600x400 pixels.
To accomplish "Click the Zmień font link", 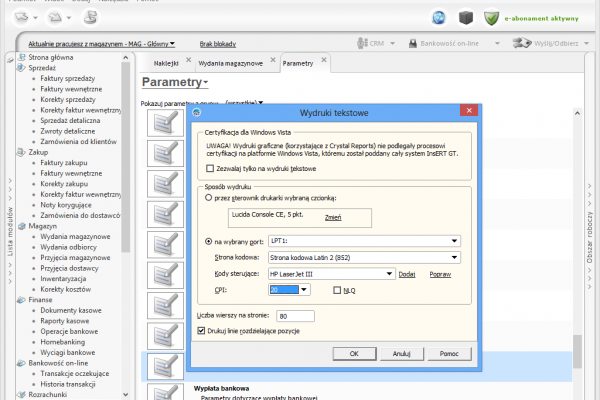I will pyautogui.click(x=333, y=216).
